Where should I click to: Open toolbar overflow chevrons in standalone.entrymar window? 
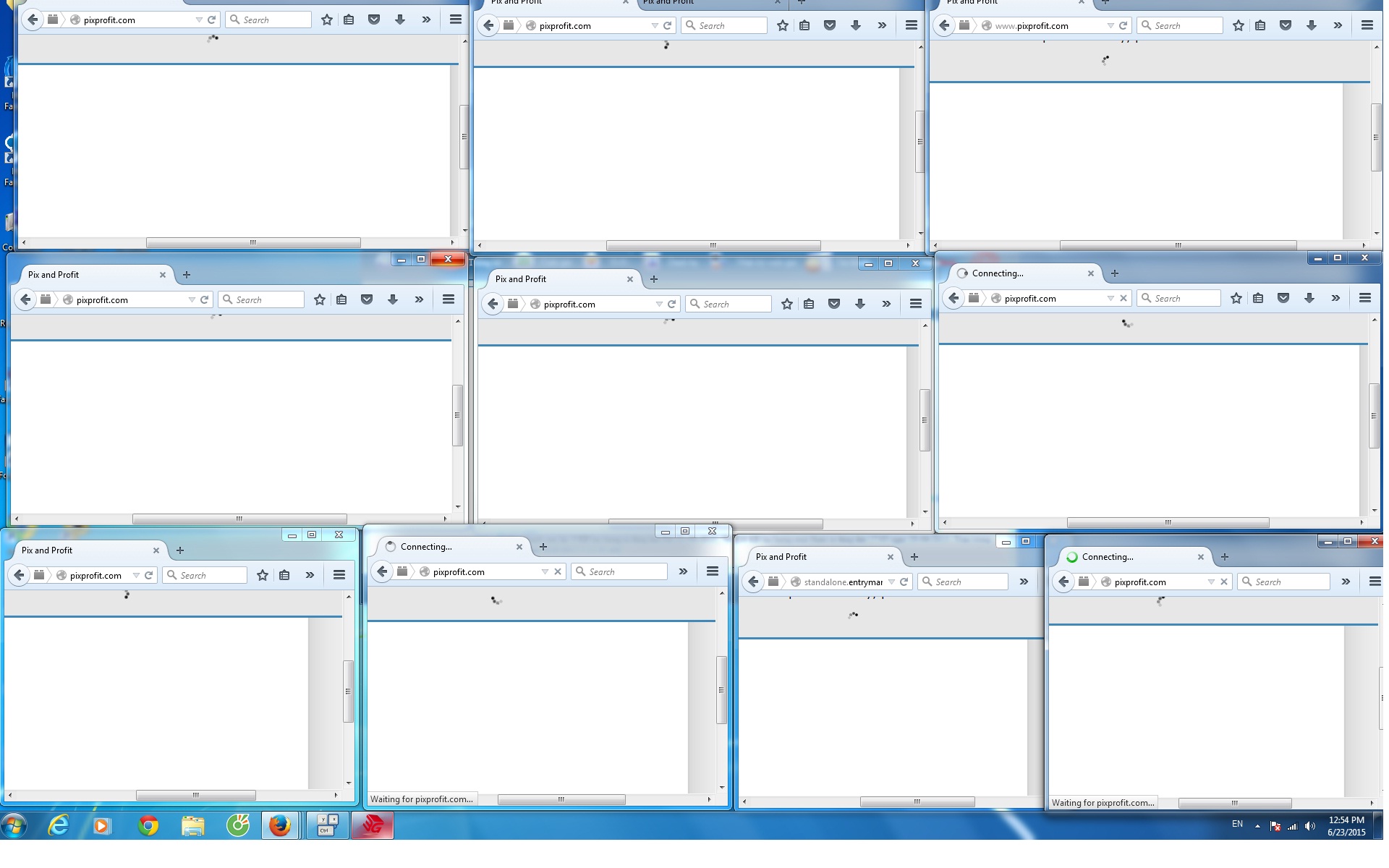[1024, 582]
